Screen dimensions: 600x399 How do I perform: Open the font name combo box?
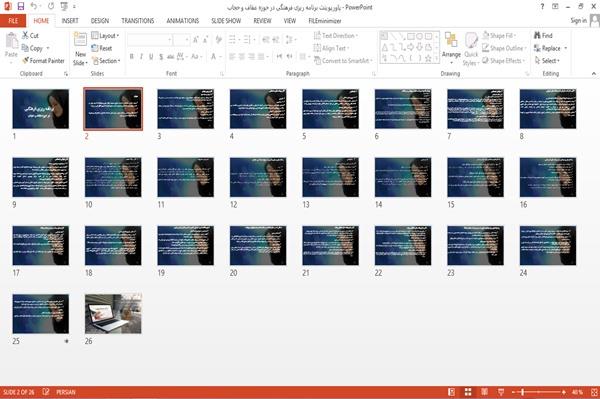(x=150, y=39)
